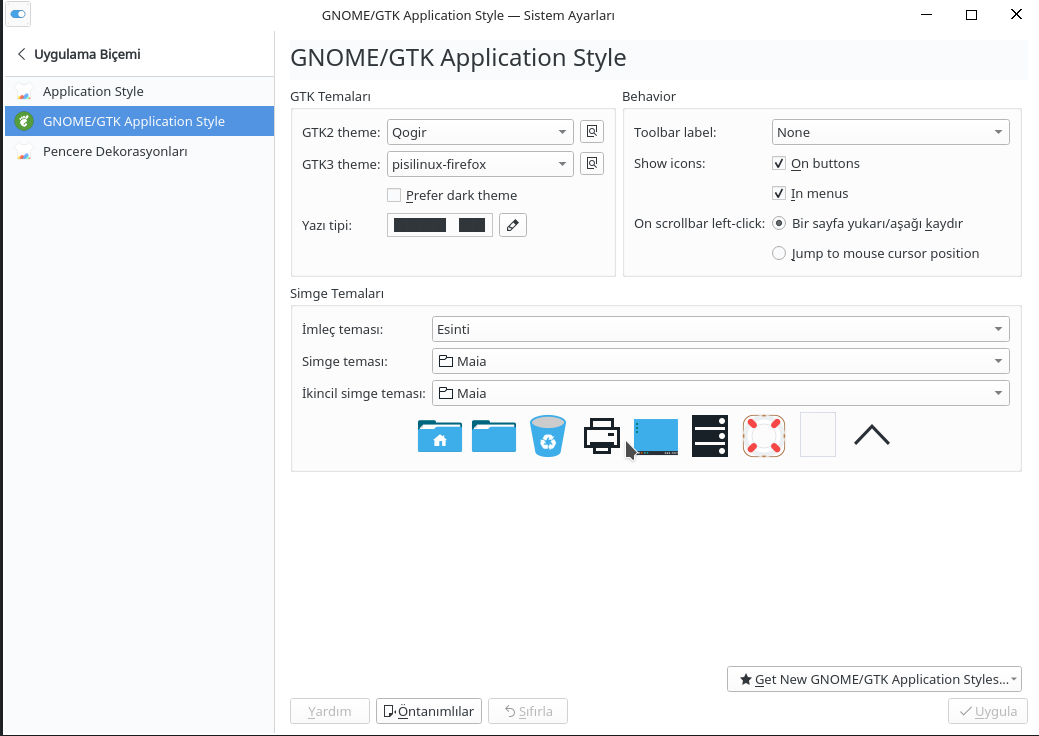Click the recycle bin preview icon

[548, 436]
